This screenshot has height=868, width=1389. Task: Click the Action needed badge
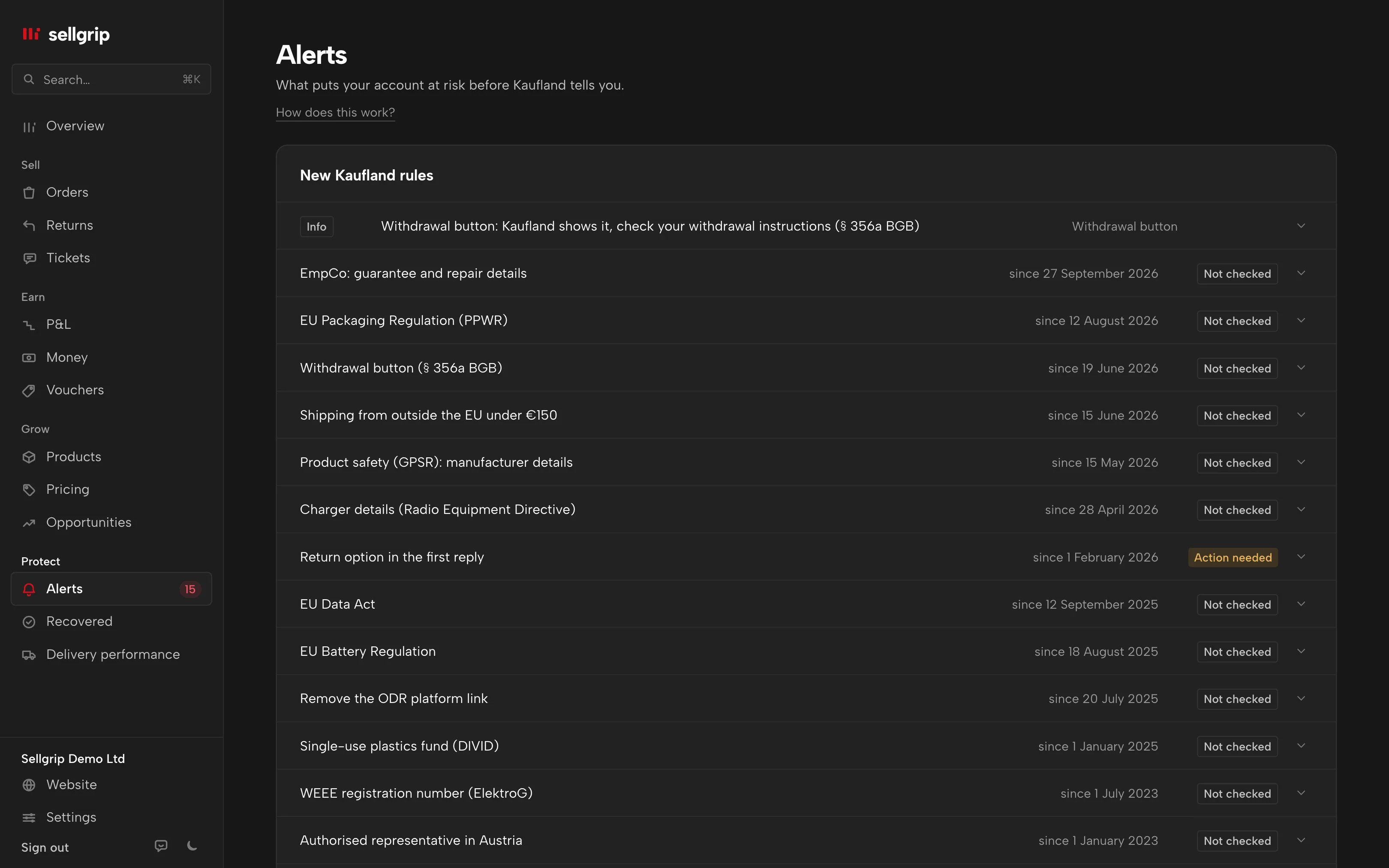pyautogui.click(x=1233, y=557)
